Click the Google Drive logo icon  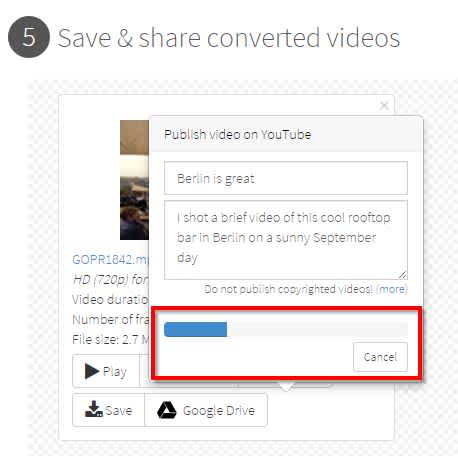167,410
